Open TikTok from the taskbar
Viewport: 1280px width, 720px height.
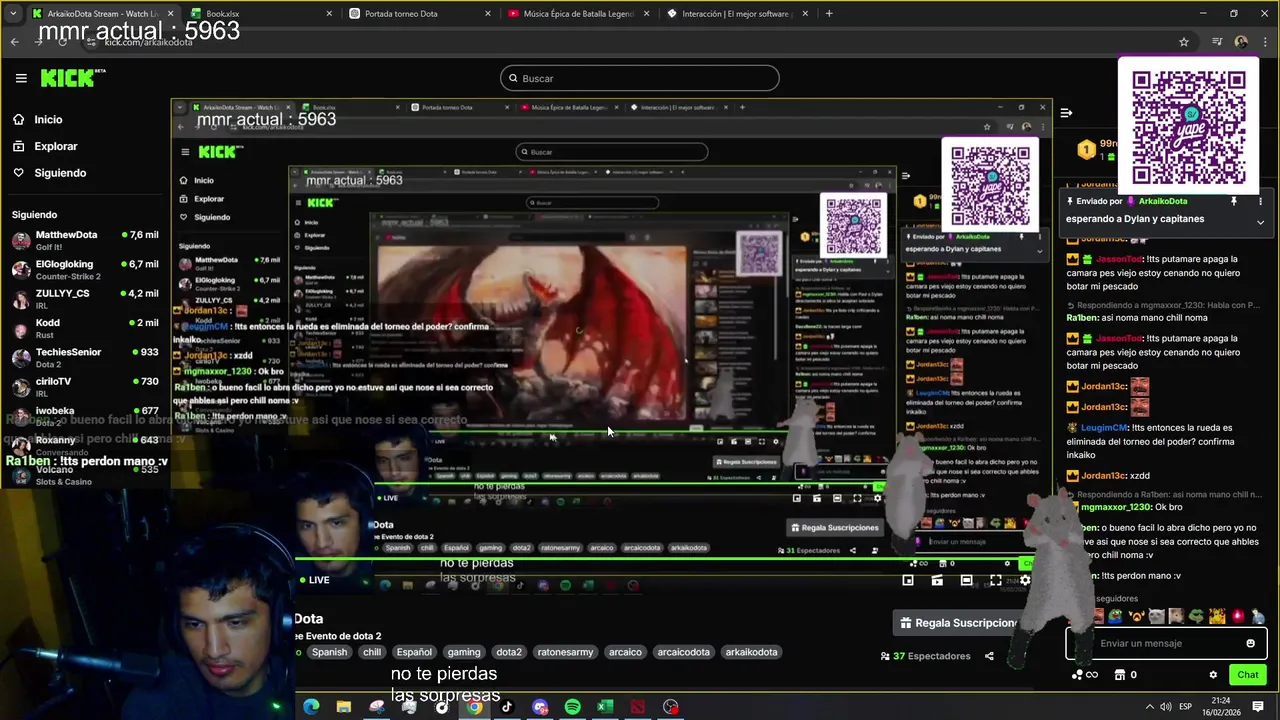pyautogui.click(x=507, y=707)
